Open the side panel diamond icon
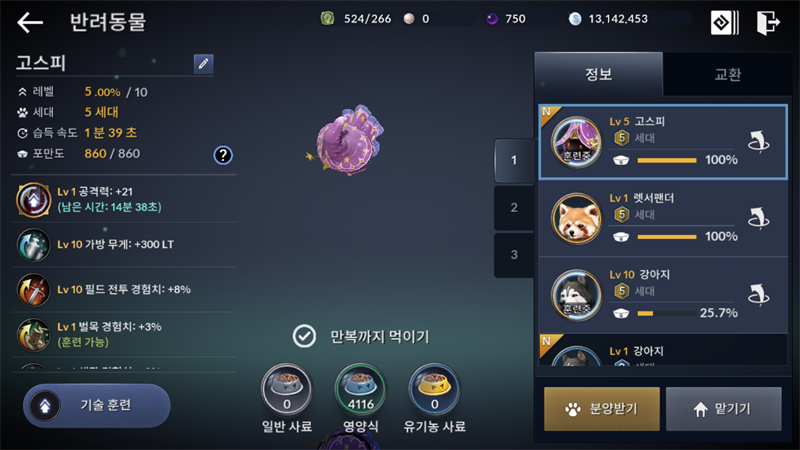 (x=724, y=23)
